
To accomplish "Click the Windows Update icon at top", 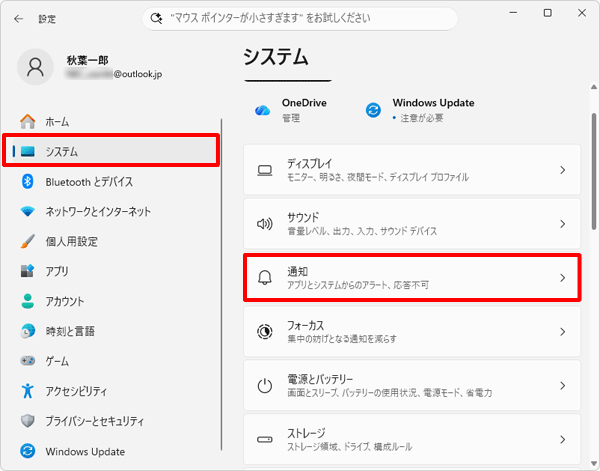I will pos(373,110).
